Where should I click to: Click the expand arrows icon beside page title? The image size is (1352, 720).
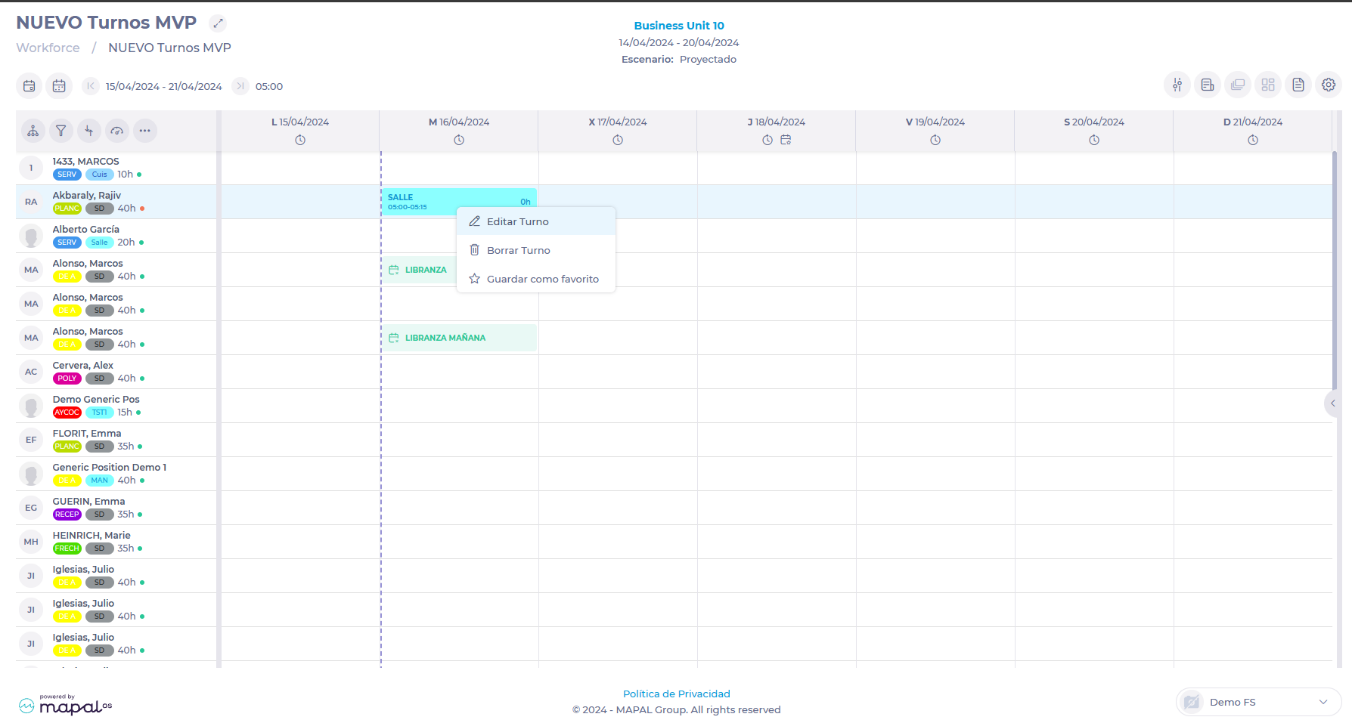(218, 24)
